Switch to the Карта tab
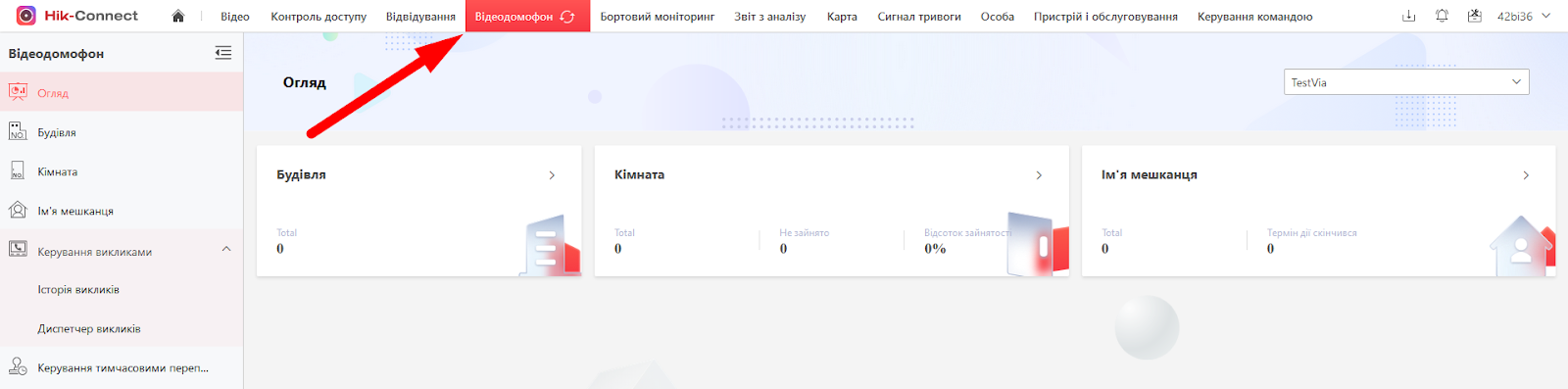1568x389 pixels. 842,17
